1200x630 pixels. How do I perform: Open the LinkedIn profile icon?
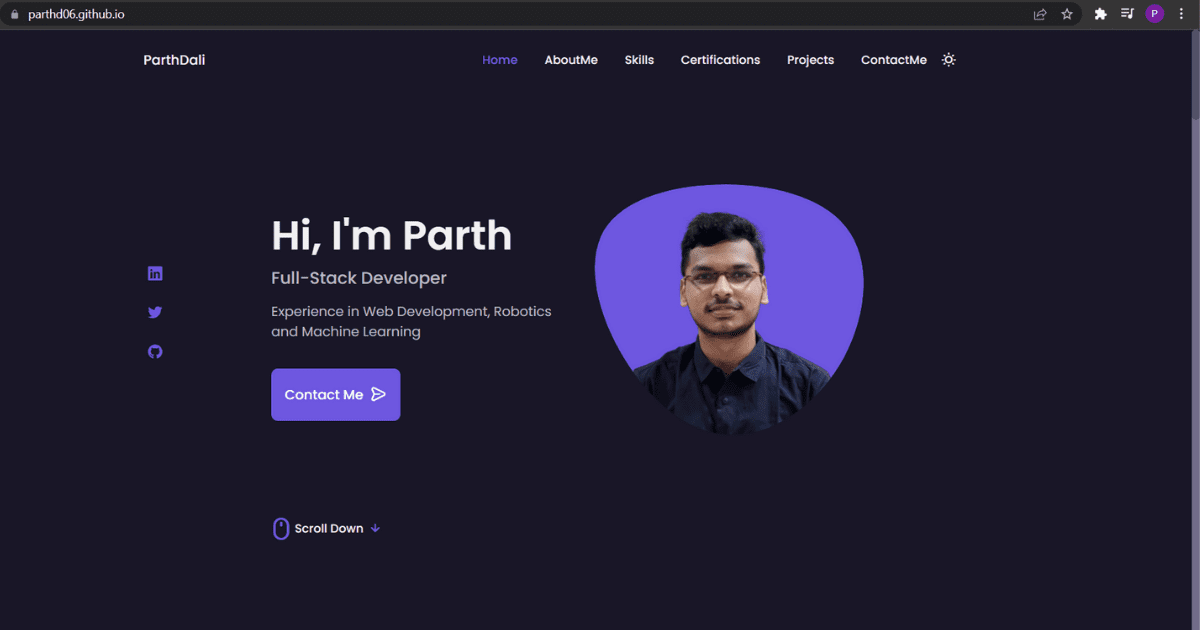[155, 272]
